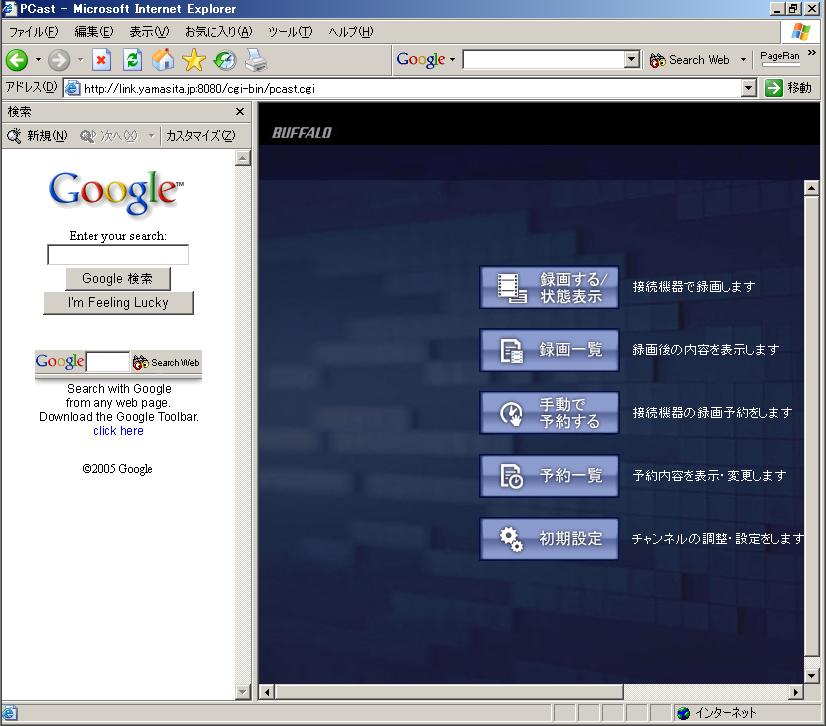826x726 pixels.
Task: Click the BUFFALO logo
Action: click(x=301, y=133)
